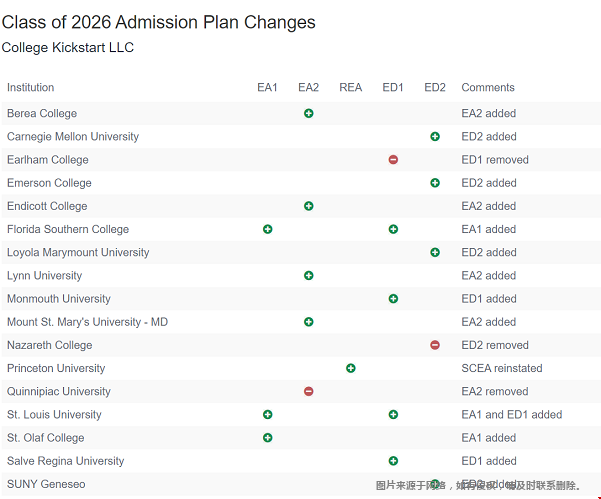
Task: Click the Comments column header
Action: click(x=488, y=88)
